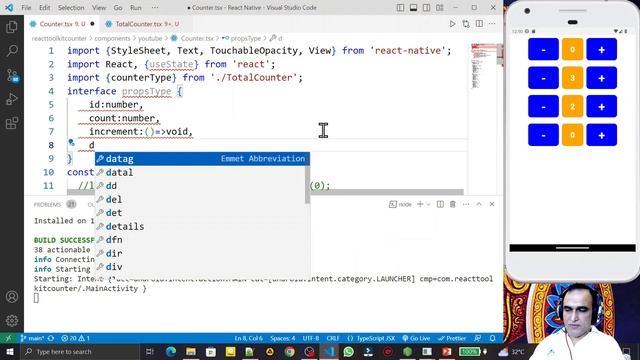The height and width of the screenshot is (360, 640).
Task: Close the bottom terminal panel
Action: click(492, 204)
